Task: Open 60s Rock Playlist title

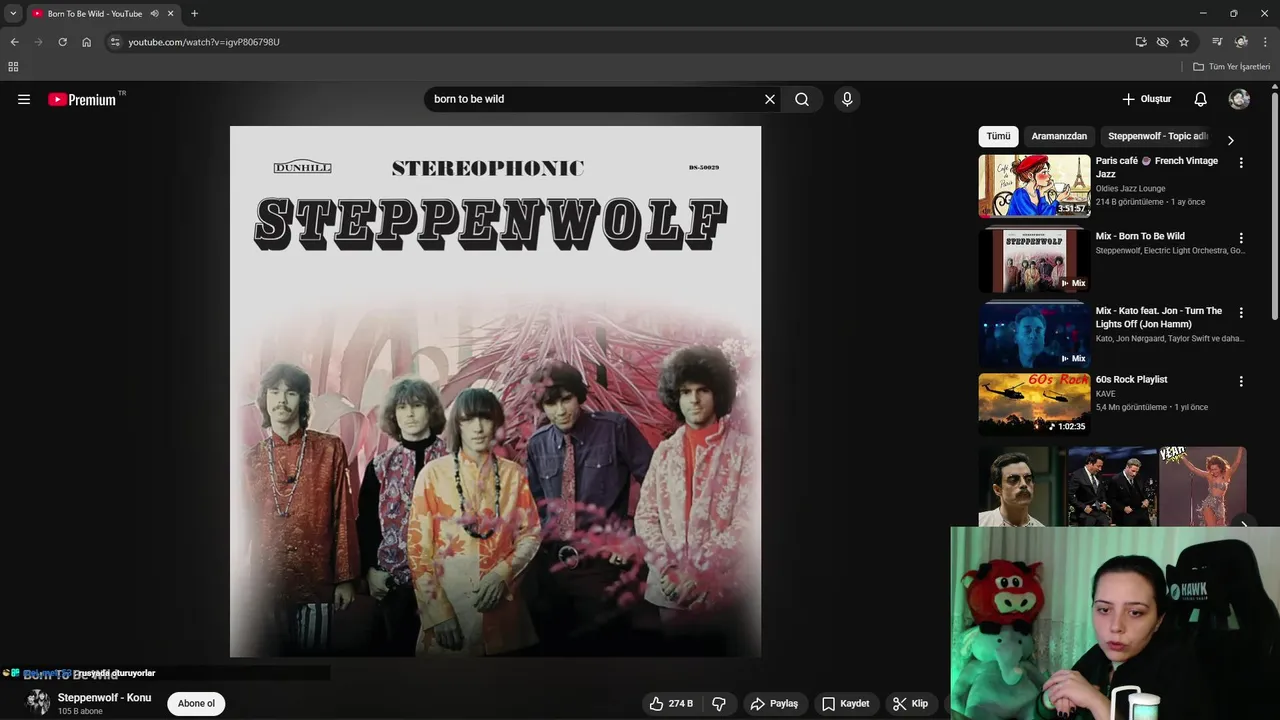Action: tap(1131, 380)
